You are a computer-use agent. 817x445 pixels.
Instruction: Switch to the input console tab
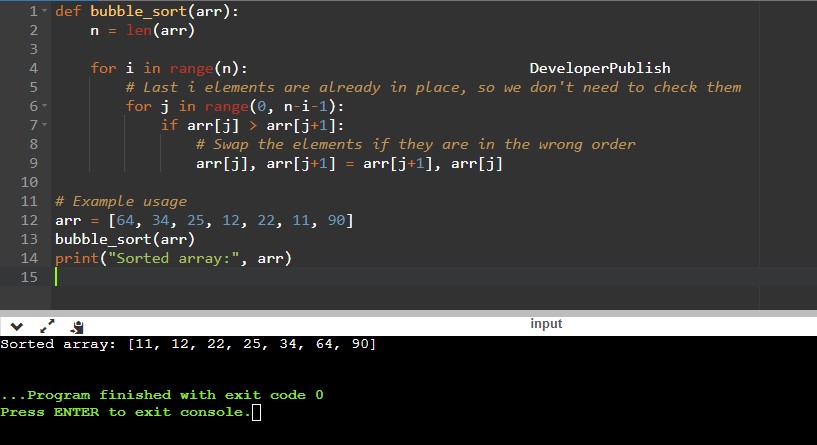pos(546,324)
